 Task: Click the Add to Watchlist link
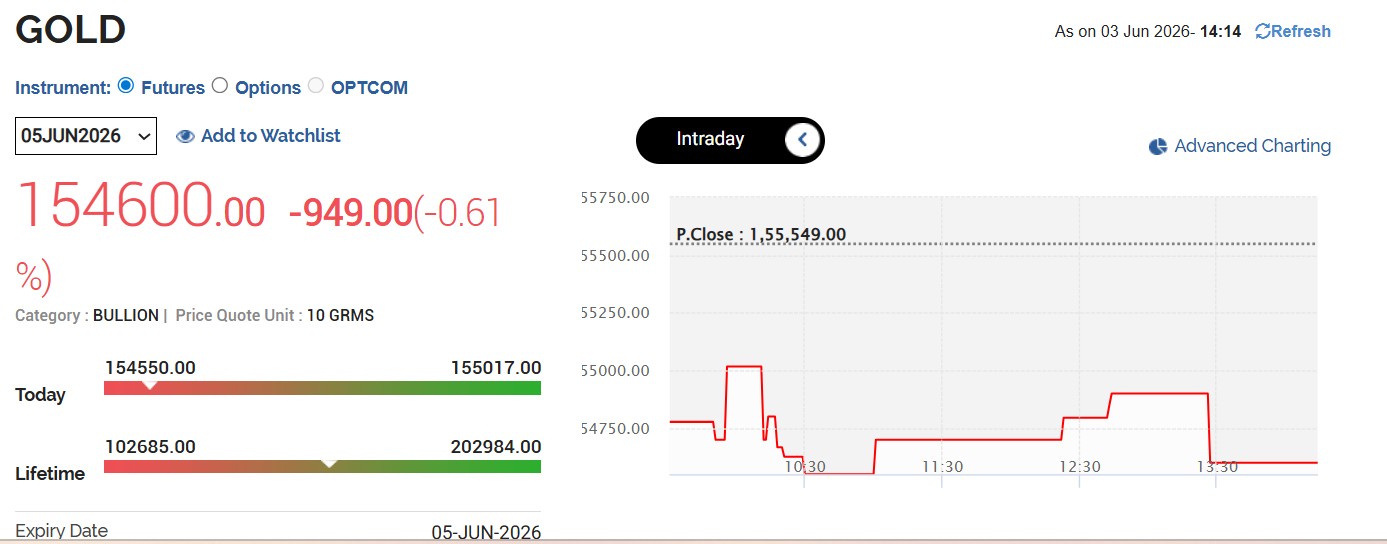271,136
